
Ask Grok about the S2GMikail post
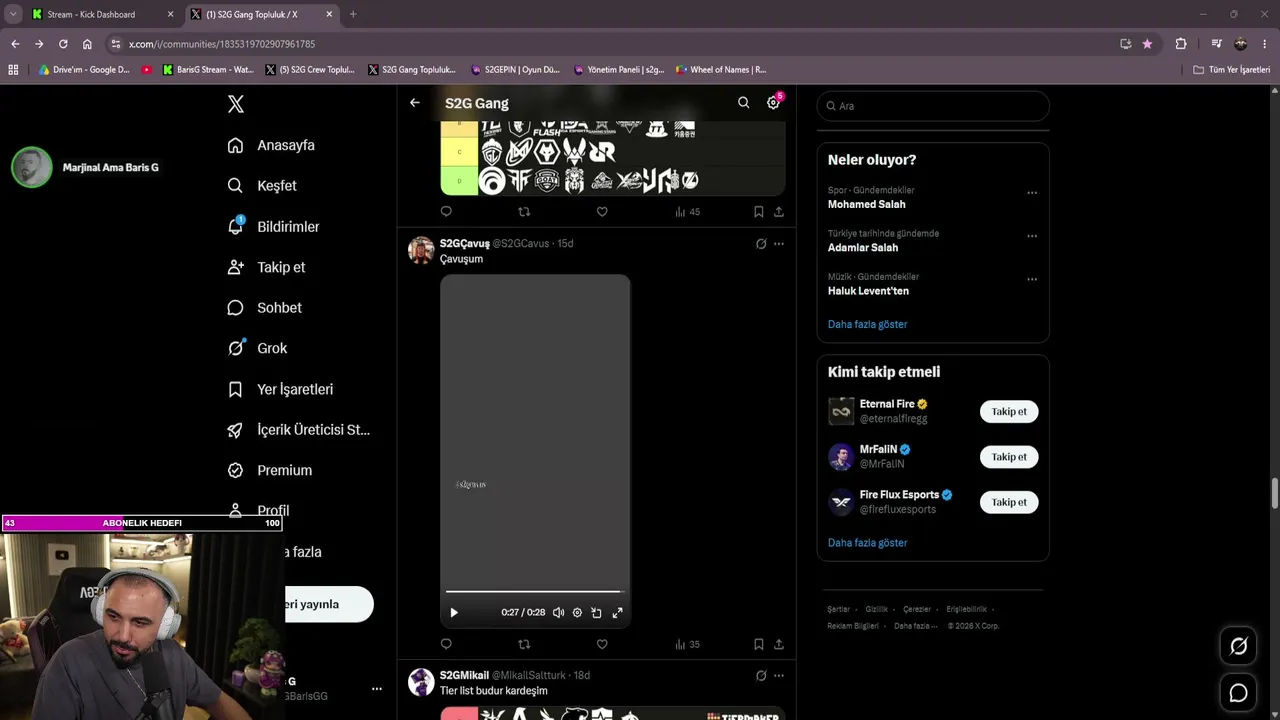click(761, 676)
